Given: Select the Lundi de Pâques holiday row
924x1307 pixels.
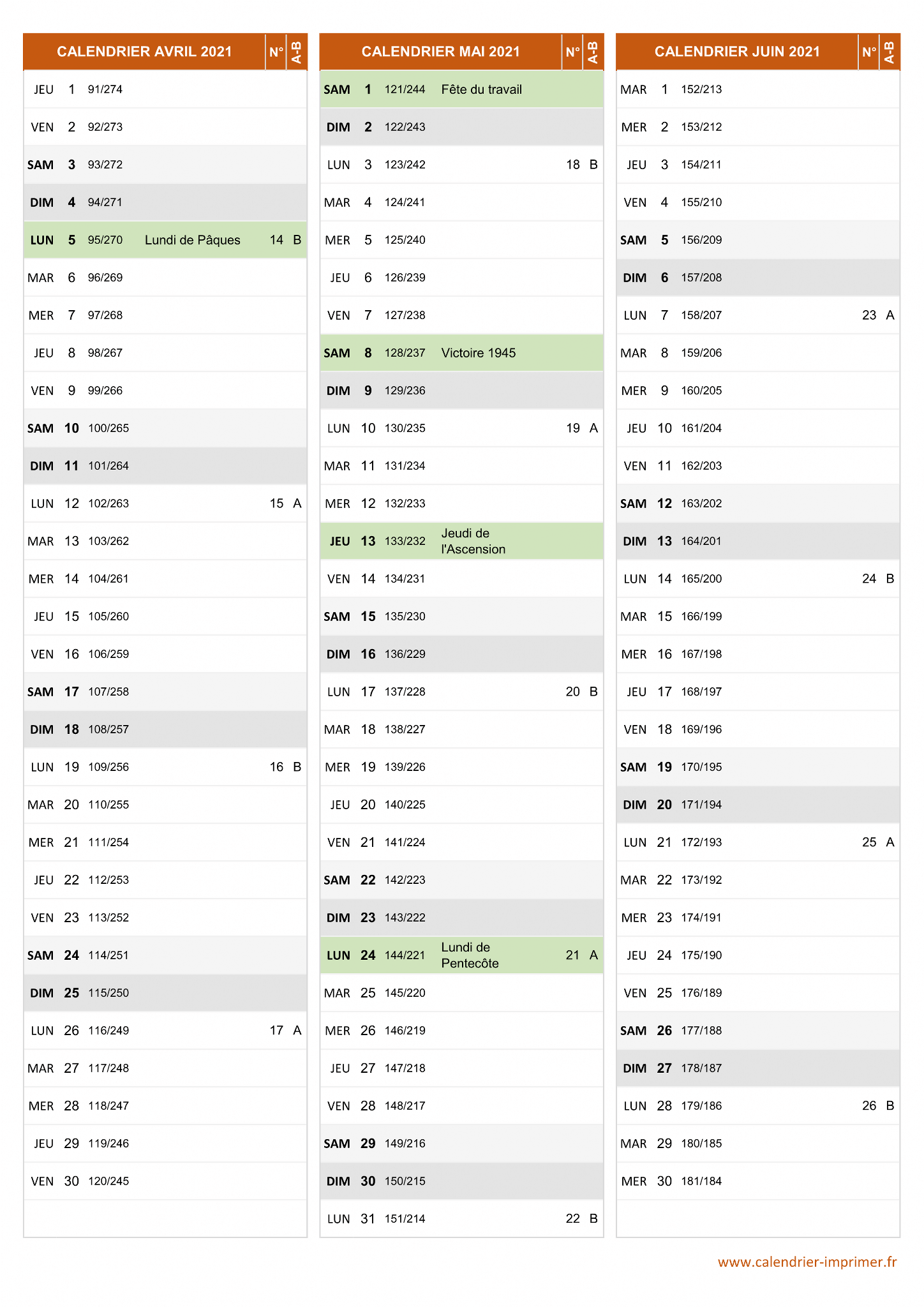Looking at the screenshot, I should (x=165, y=240).
